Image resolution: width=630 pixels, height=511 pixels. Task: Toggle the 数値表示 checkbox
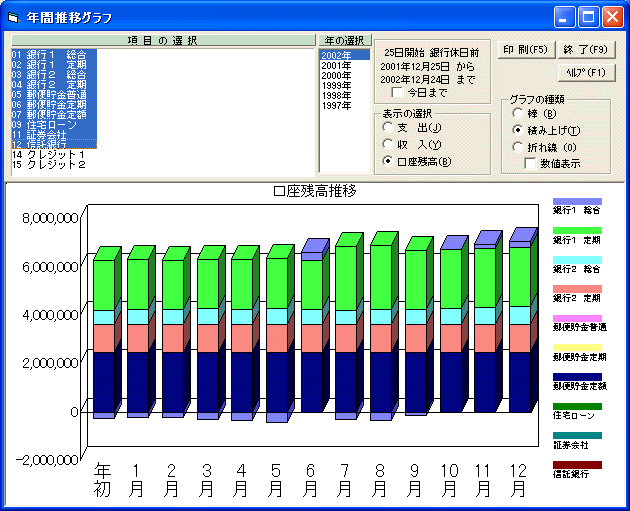click(530, 163)
